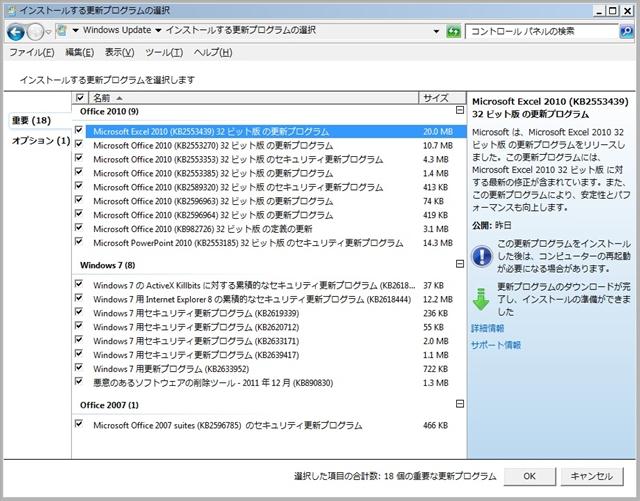Click the window title bar icon
The height and width of the screenshot is (501, 640).
click(x=12, y=10)
